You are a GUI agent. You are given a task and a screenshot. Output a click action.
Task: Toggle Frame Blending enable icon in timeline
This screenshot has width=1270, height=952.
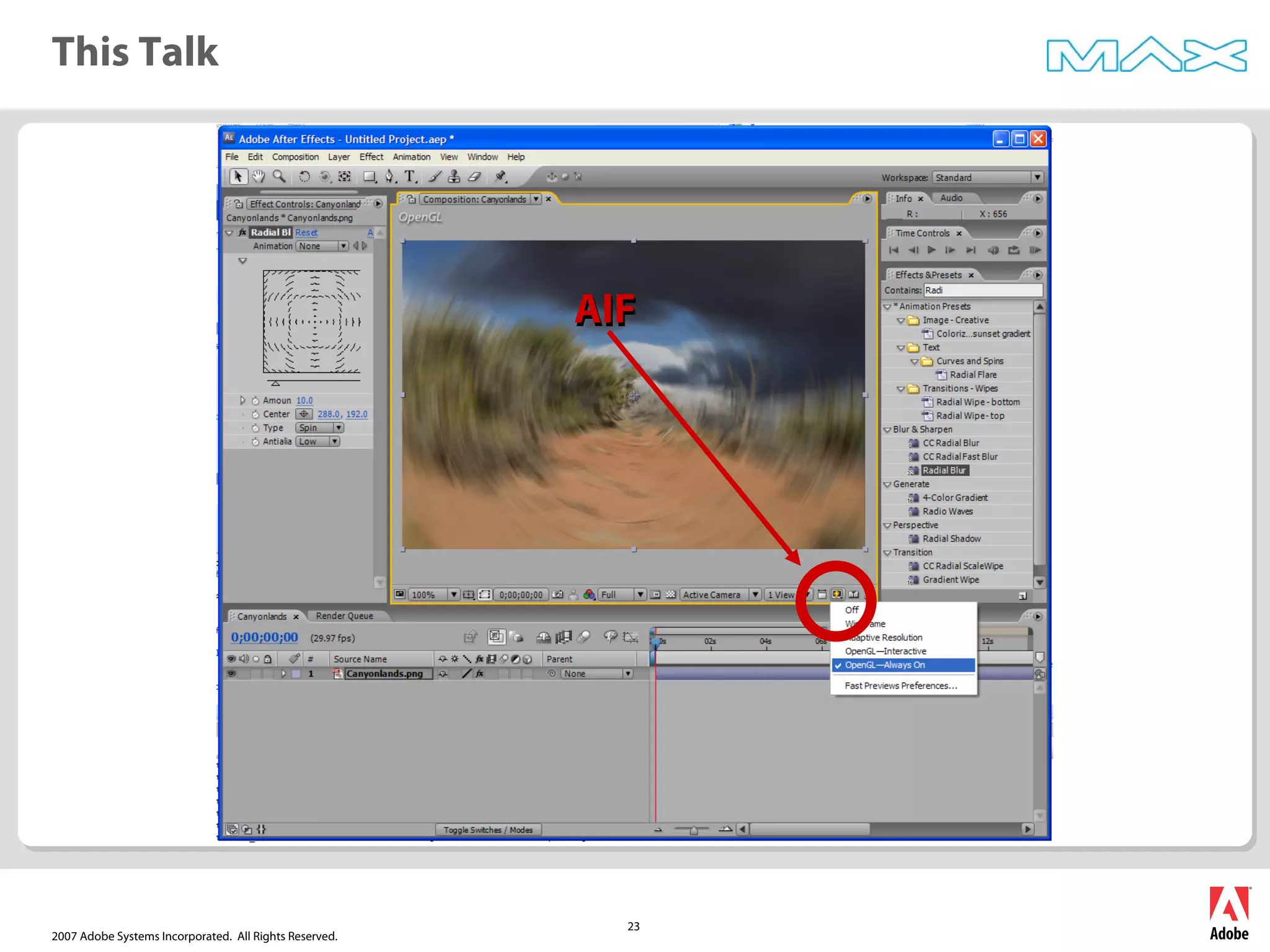coord(564,637)
